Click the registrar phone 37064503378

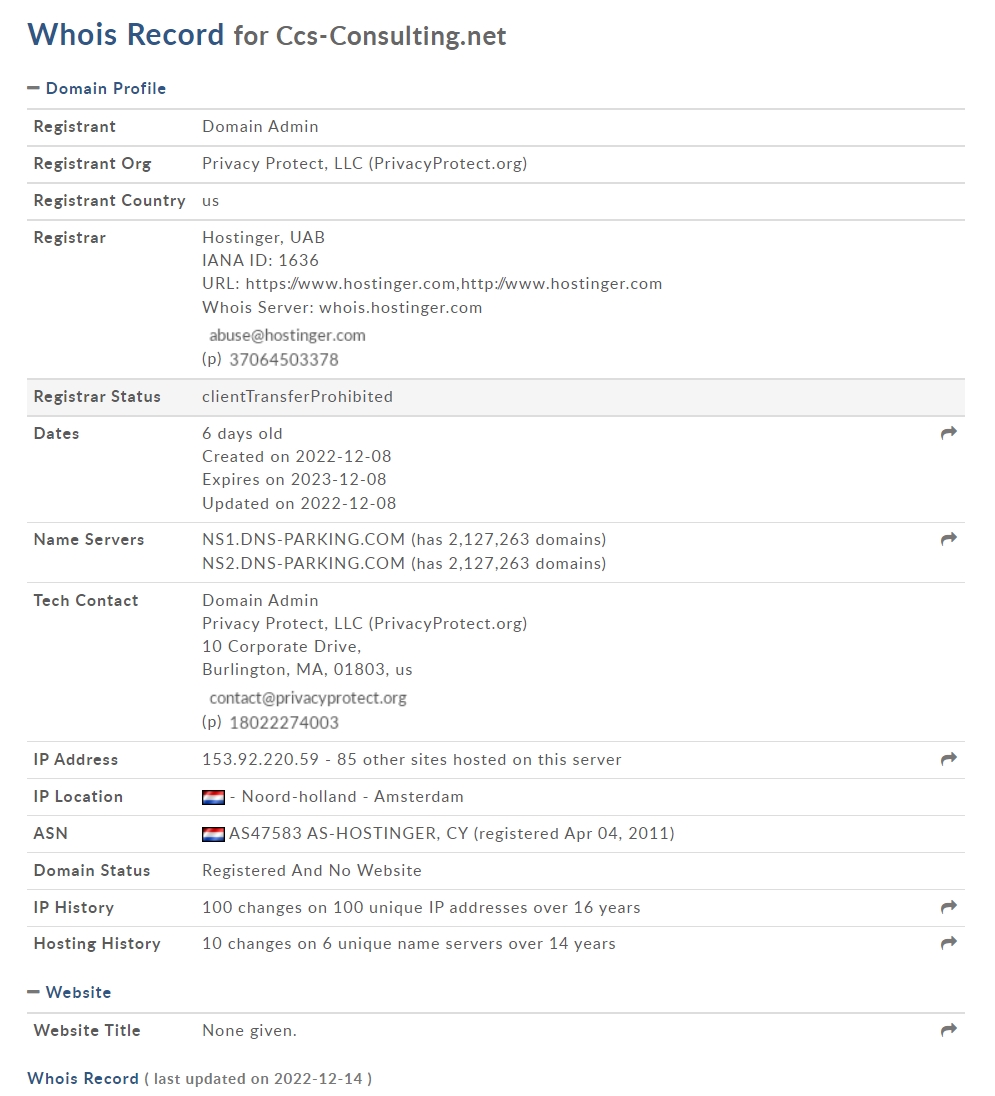[x=284, y=360]
